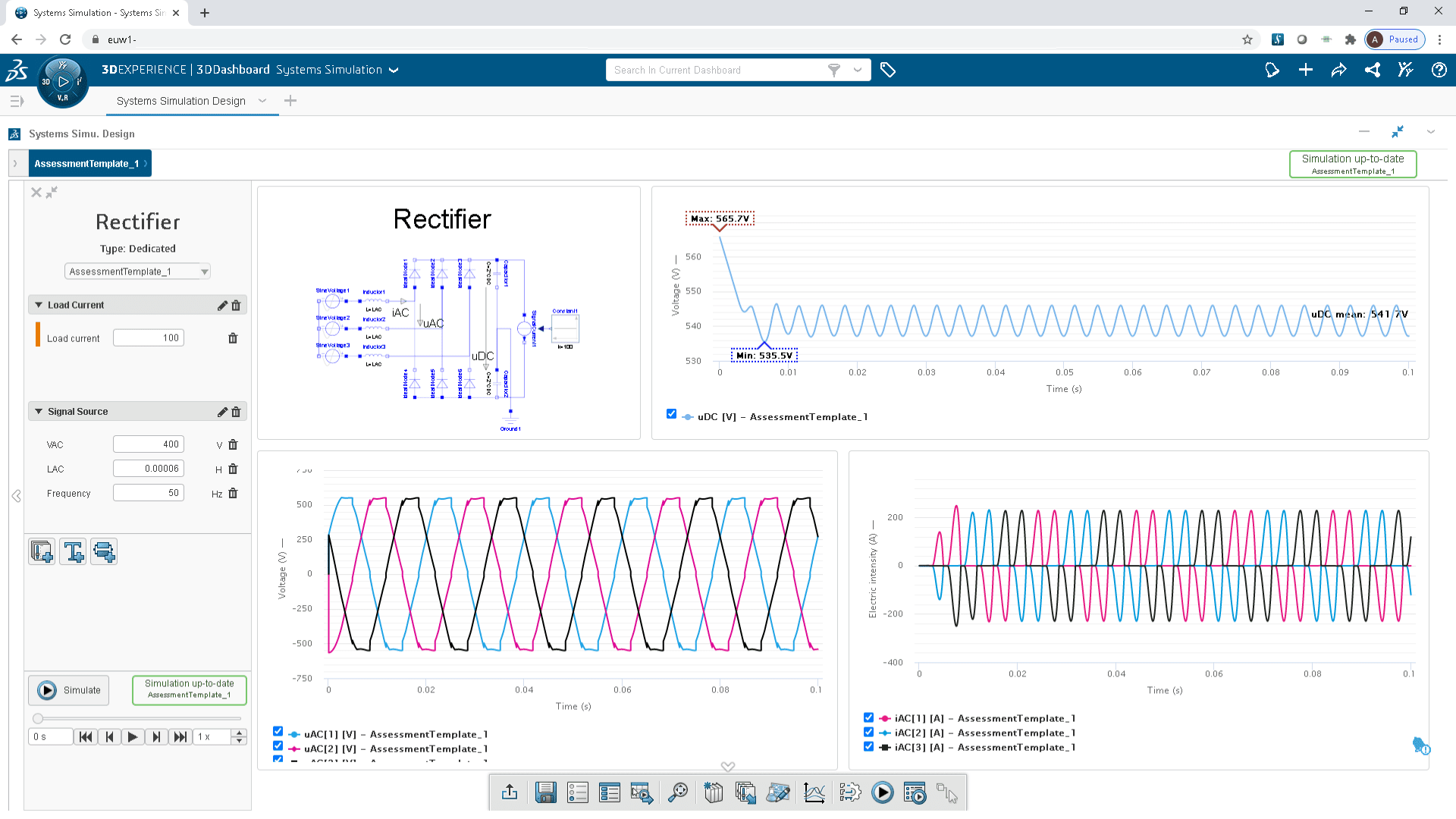Viewport: 1456px width, 819px height.
Task: Click the assistant bulb icon on current plot
Action: point(1420,745)
